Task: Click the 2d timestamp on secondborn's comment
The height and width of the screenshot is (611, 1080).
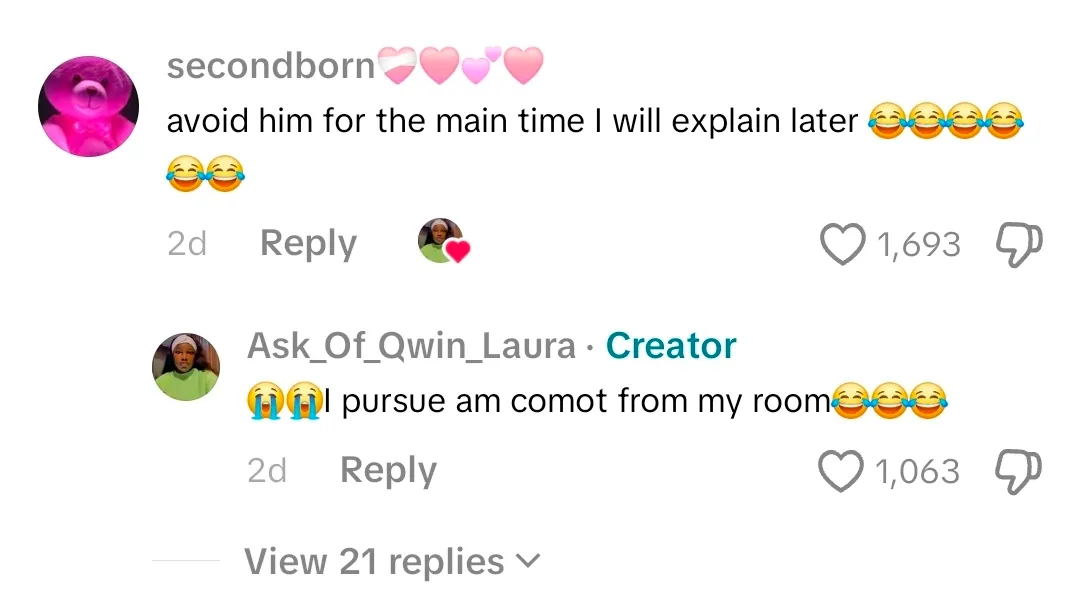Action: tap(186, 244)
